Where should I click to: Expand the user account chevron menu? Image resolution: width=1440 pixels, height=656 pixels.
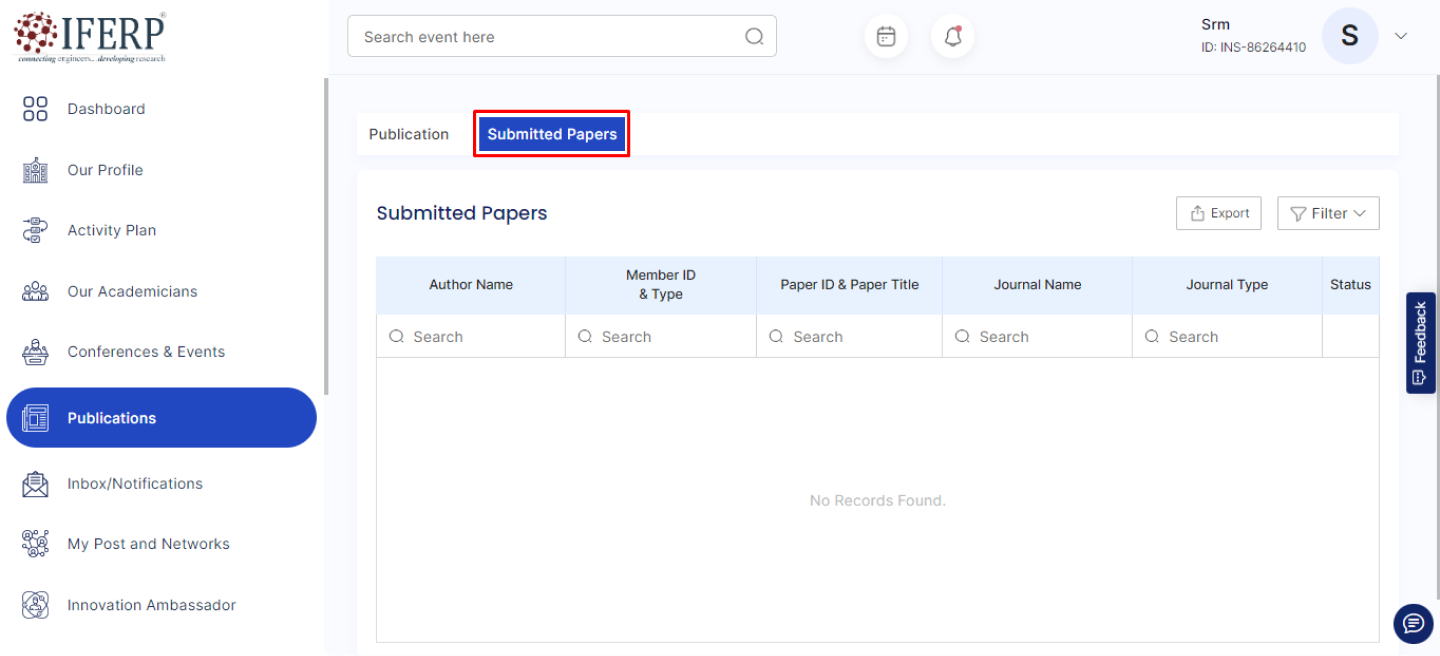[1401, 36]
